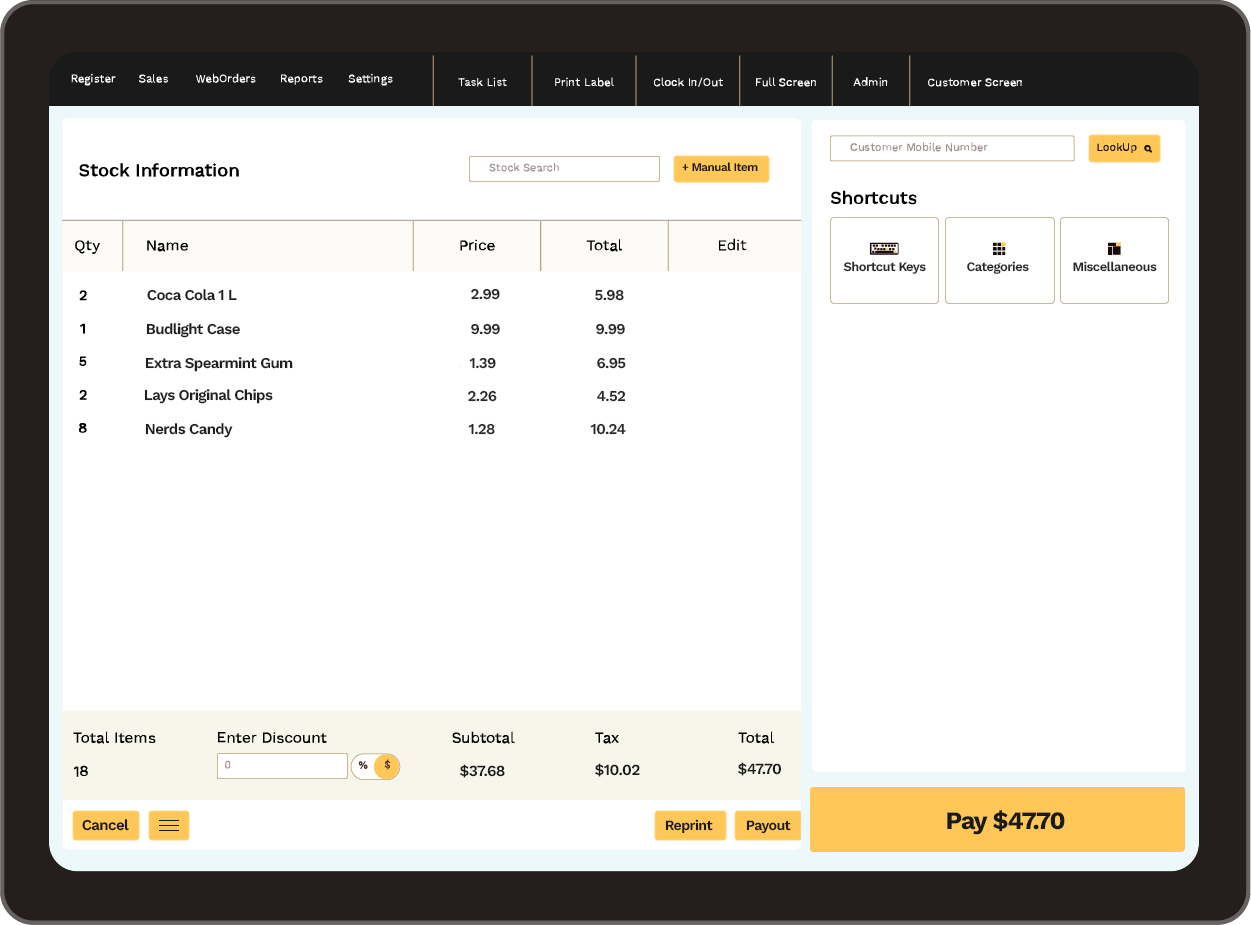Open the WebOrders menu
Viewport: 1251px width, 925px height.
(x=225, y=79)
